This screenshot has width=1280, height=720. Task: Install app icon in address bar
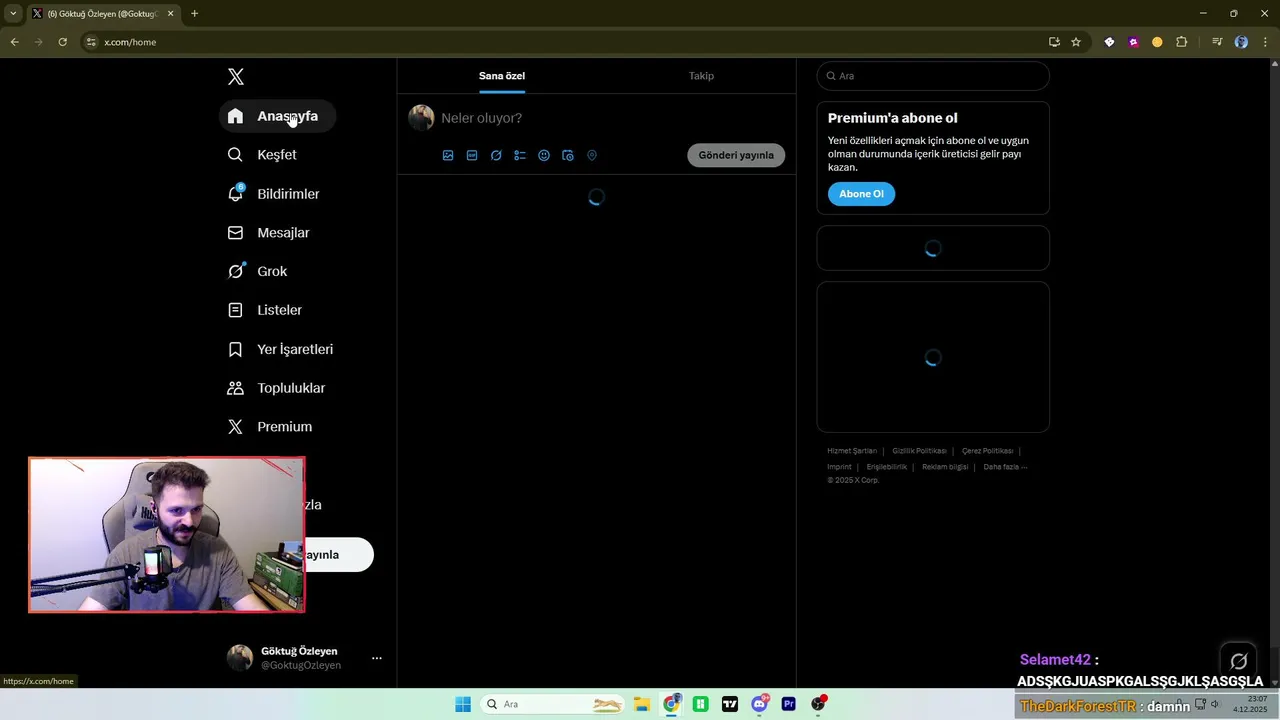(1054, 42)
